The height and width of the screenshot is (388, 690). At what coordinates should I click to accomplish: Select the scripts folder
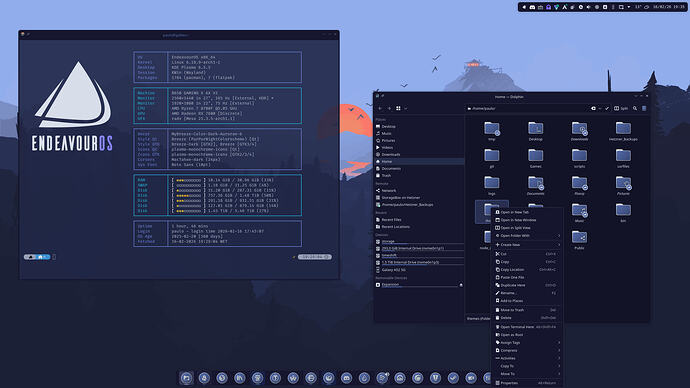[580, 158]
